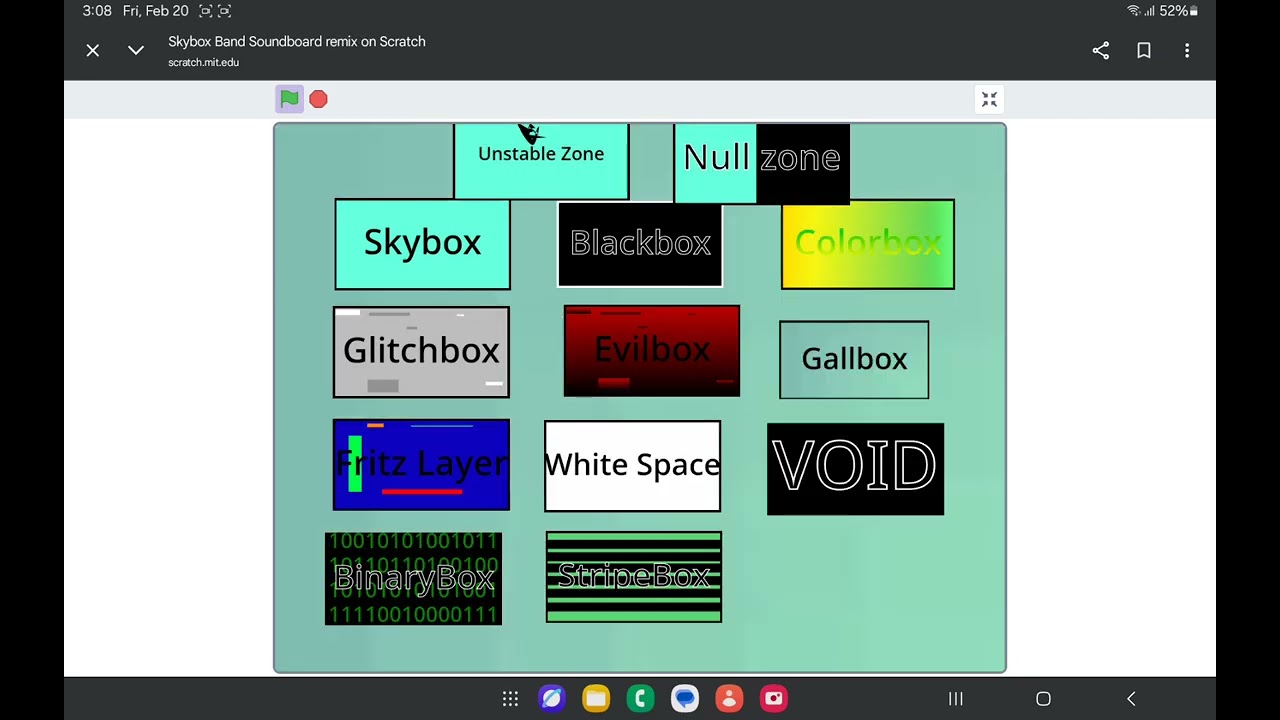Image resolution: width=1280 pixels, height=720 pixels.
Task: Go back using the navigation back arrow
Action: [x=1131, y=699]
